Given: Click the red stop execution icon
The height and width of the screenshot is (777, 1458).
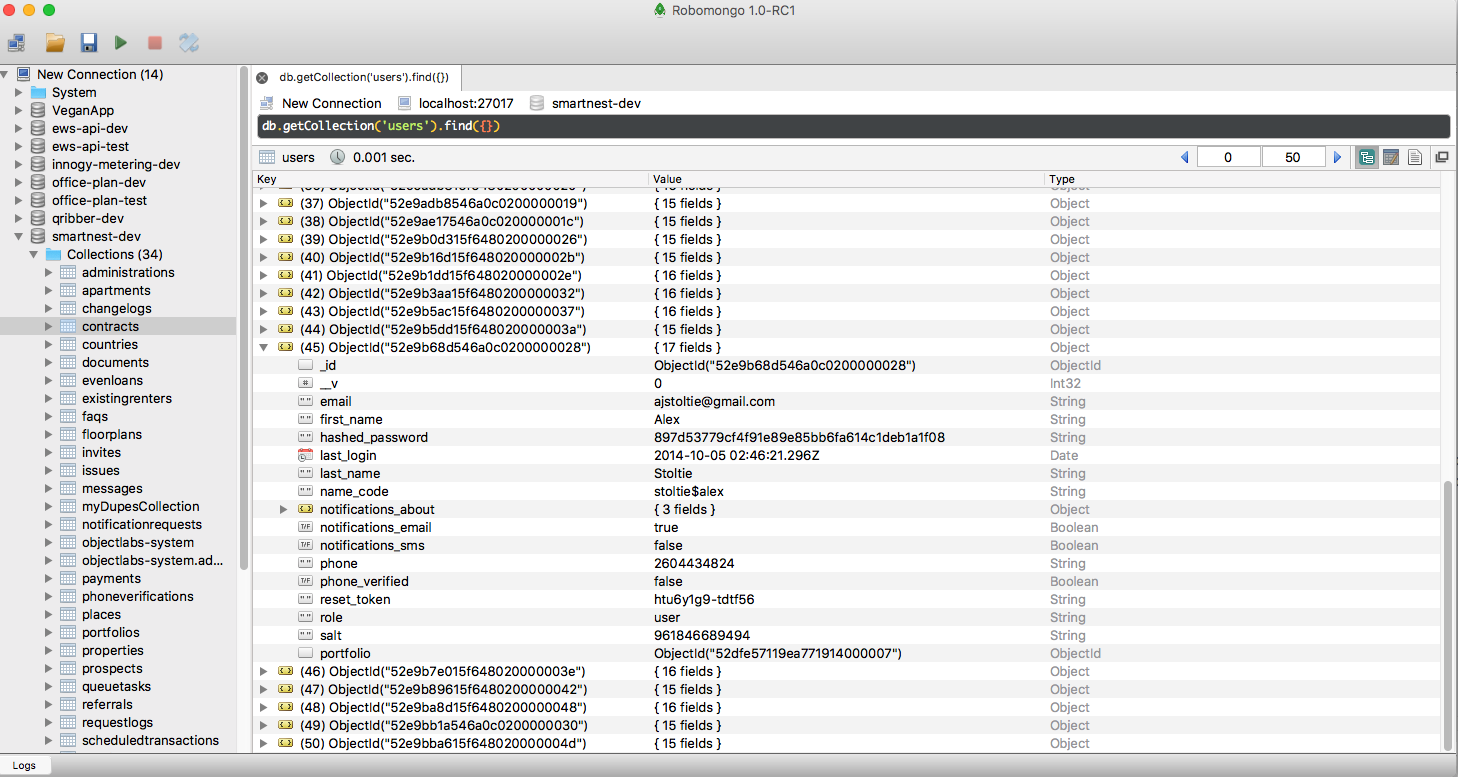Looking at the screenshot, I should pos(155,43).
